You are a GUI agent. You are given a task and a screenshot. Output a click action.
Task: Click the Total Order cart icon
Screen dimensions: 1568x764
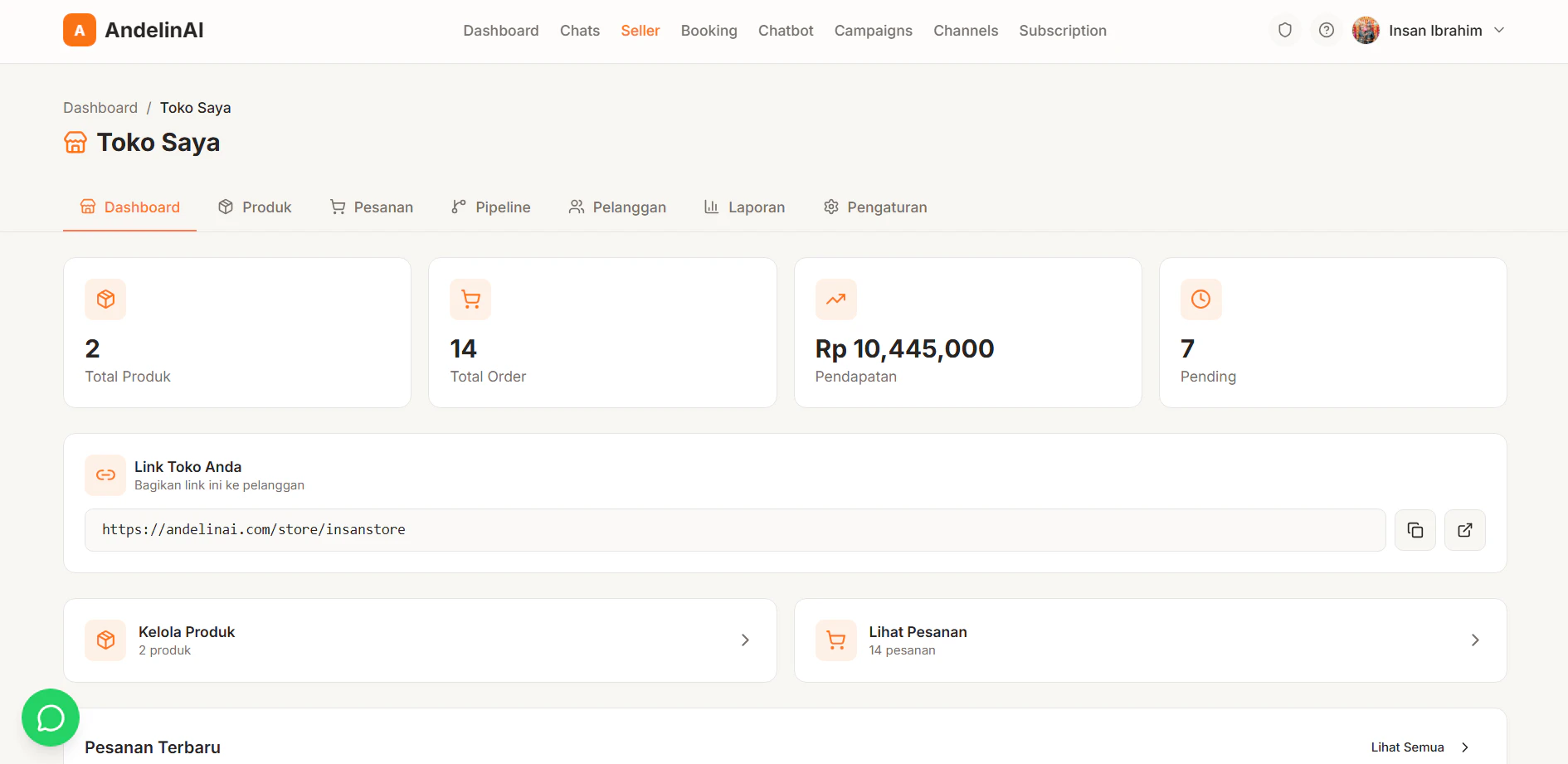coord(470,299)
